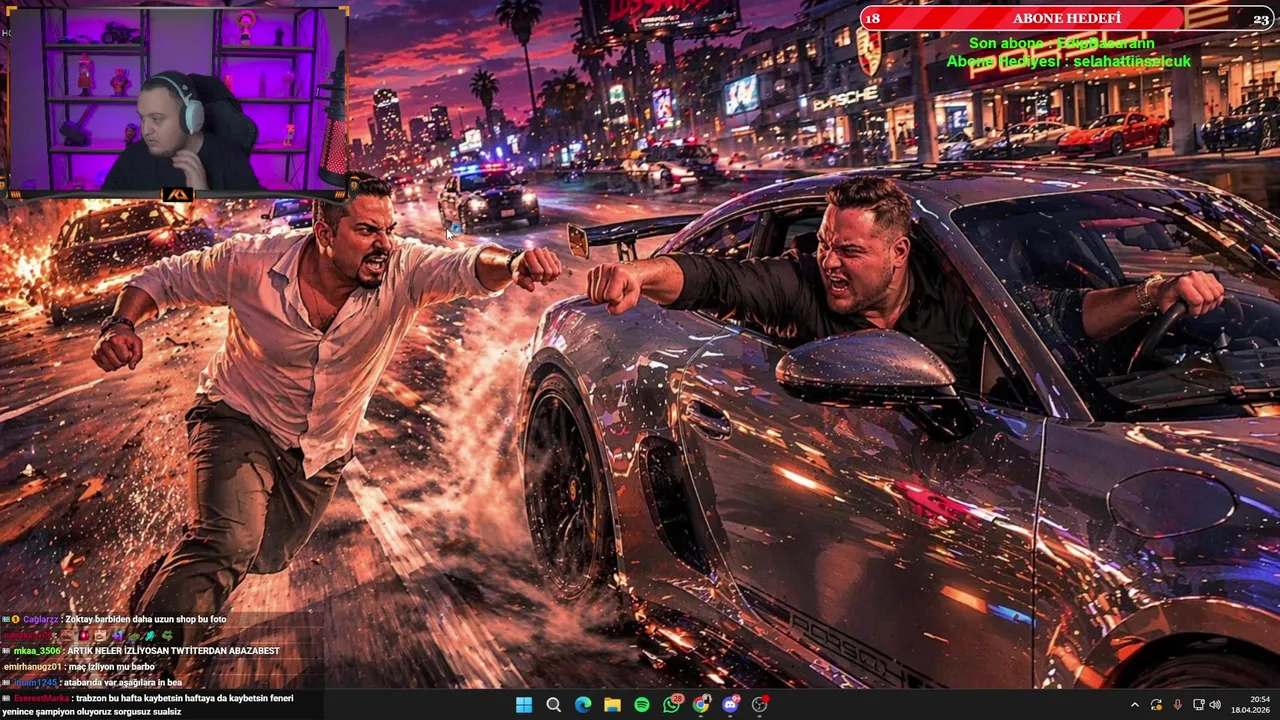Open the clock showing 20:54

1250,705
